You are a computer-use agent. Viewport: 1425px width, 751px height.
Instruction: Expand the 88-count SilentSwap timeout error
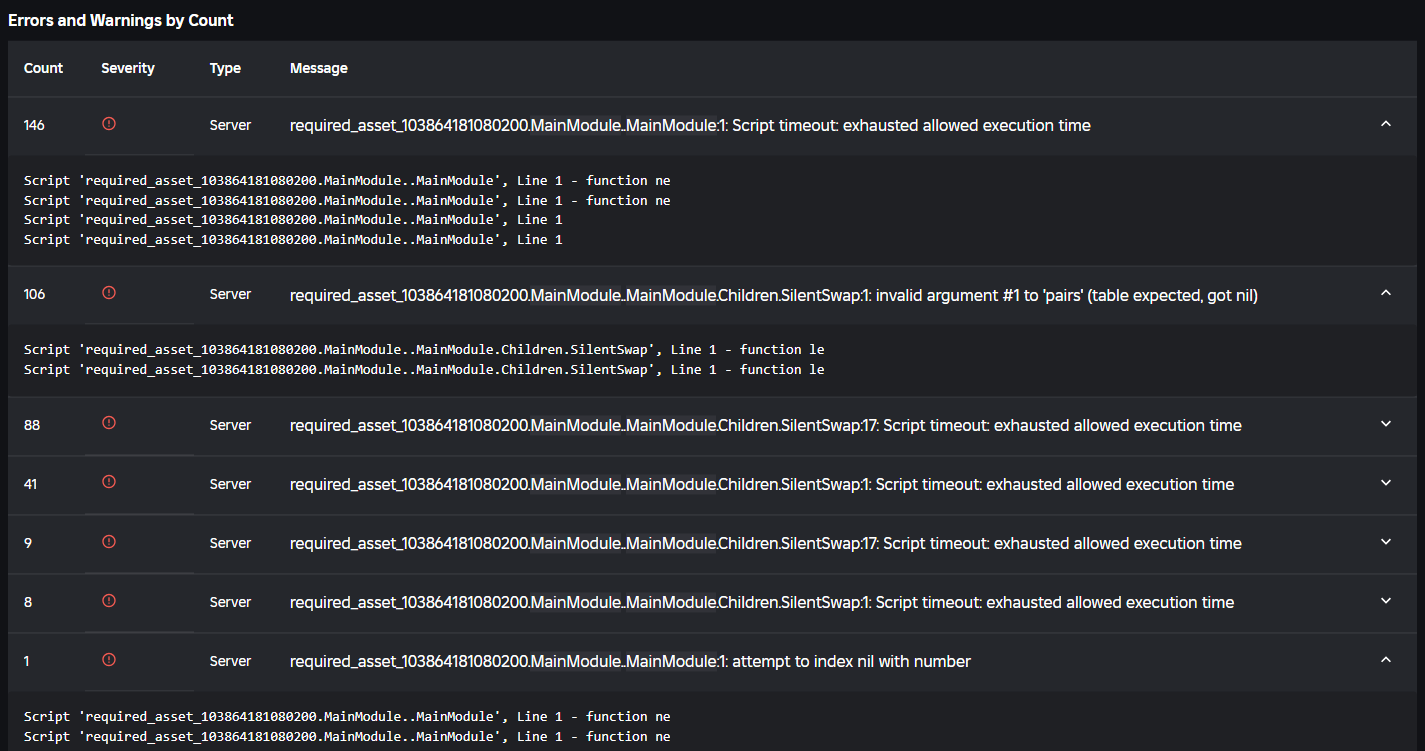(1386, 424)
